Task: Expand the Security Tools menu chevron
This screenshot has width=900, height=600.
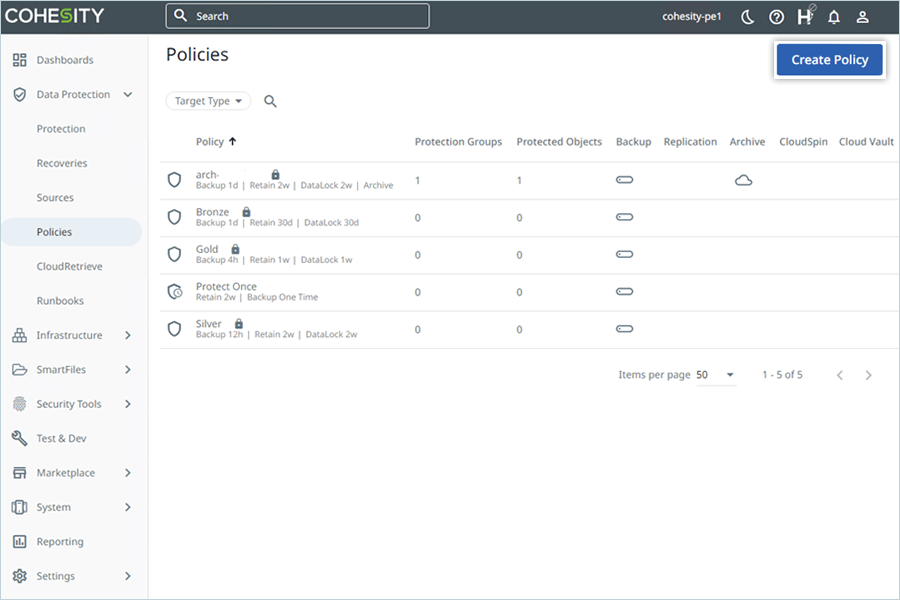Action: (x=128, y=404)
